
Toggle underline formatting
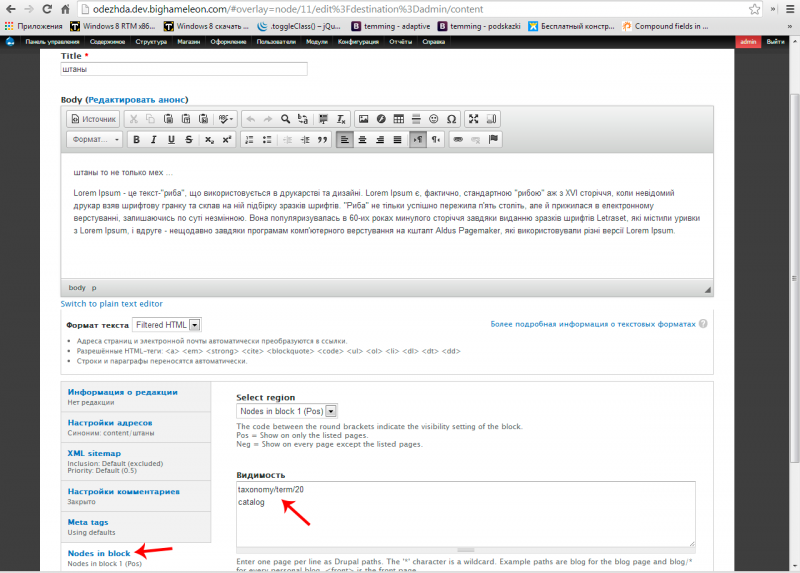171,139
